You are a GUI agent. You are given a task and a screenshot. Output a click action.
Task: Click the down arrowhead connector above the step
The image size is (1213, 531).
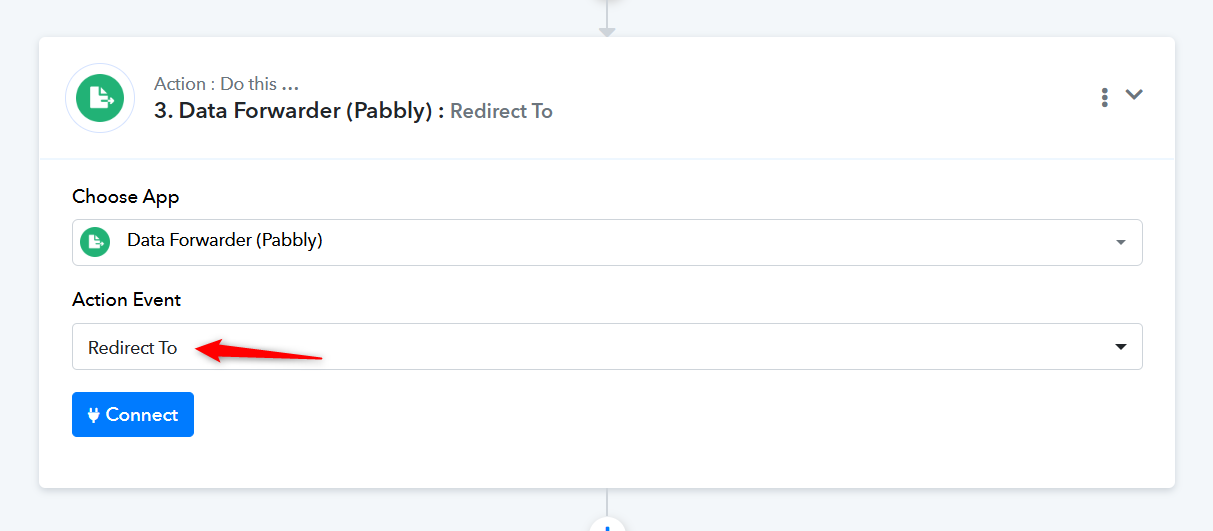click(607, 32)
